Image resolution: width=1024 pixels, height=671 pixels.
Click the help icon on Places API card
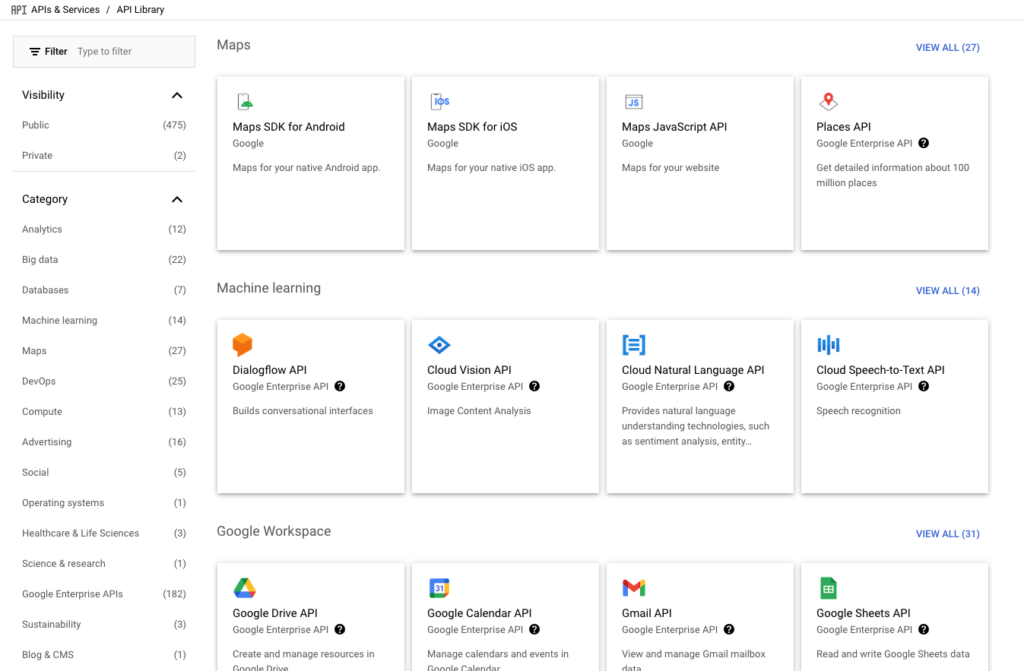coord(923,143)
